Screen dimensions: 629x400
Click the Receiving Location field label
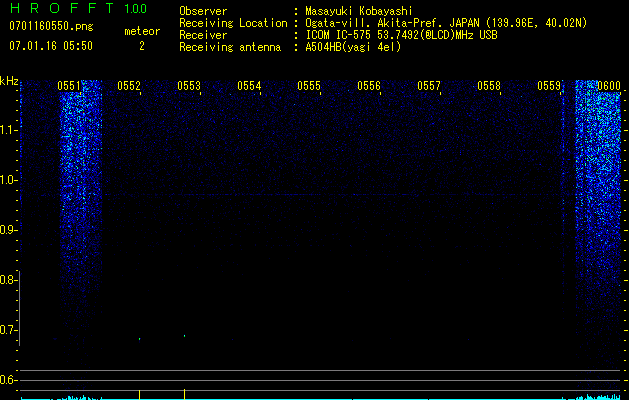[233, 23]
